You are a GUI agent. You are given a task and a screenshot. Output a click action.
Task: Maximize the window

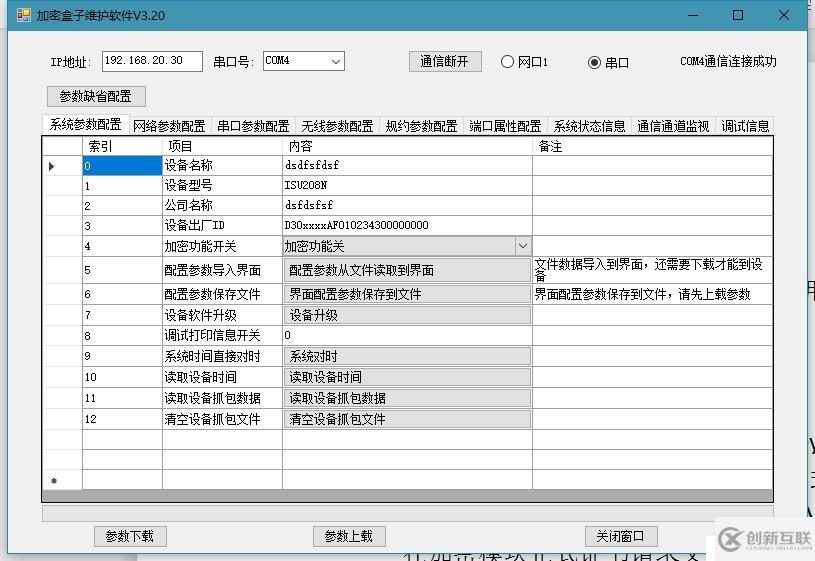[738, 15]
